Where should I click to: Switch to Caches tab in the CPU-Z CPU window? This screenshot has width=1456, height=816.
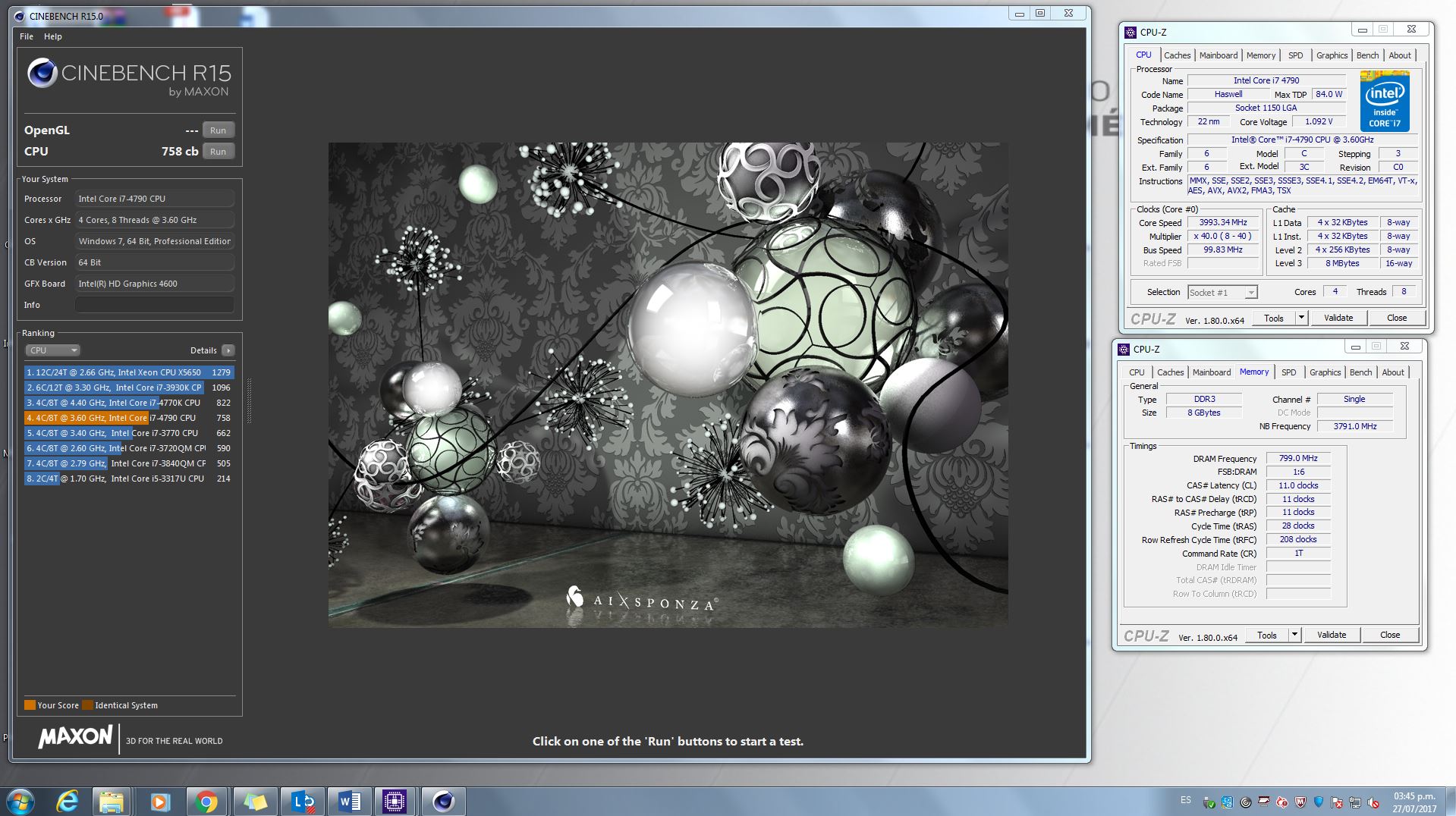coord(1177,55)
